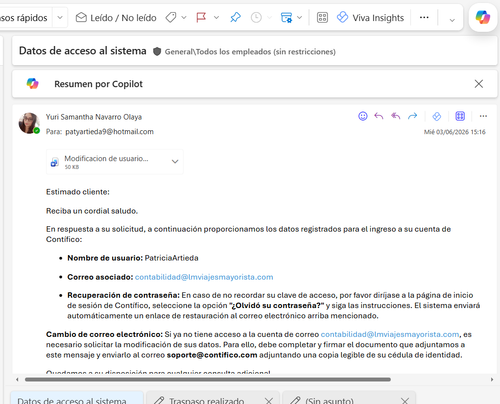Open sender Yuri Samantha's profile photo
This screenshot has width=500, height=404.
[x=29, y=123]
